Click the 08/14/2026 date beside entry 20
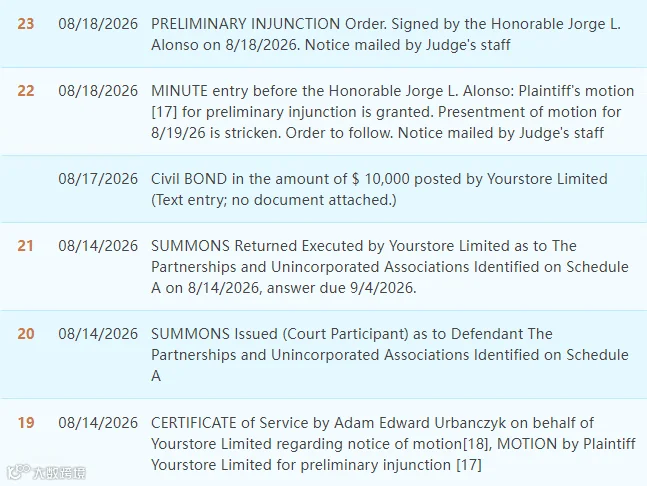647x486 pixels. pos(98,334)
